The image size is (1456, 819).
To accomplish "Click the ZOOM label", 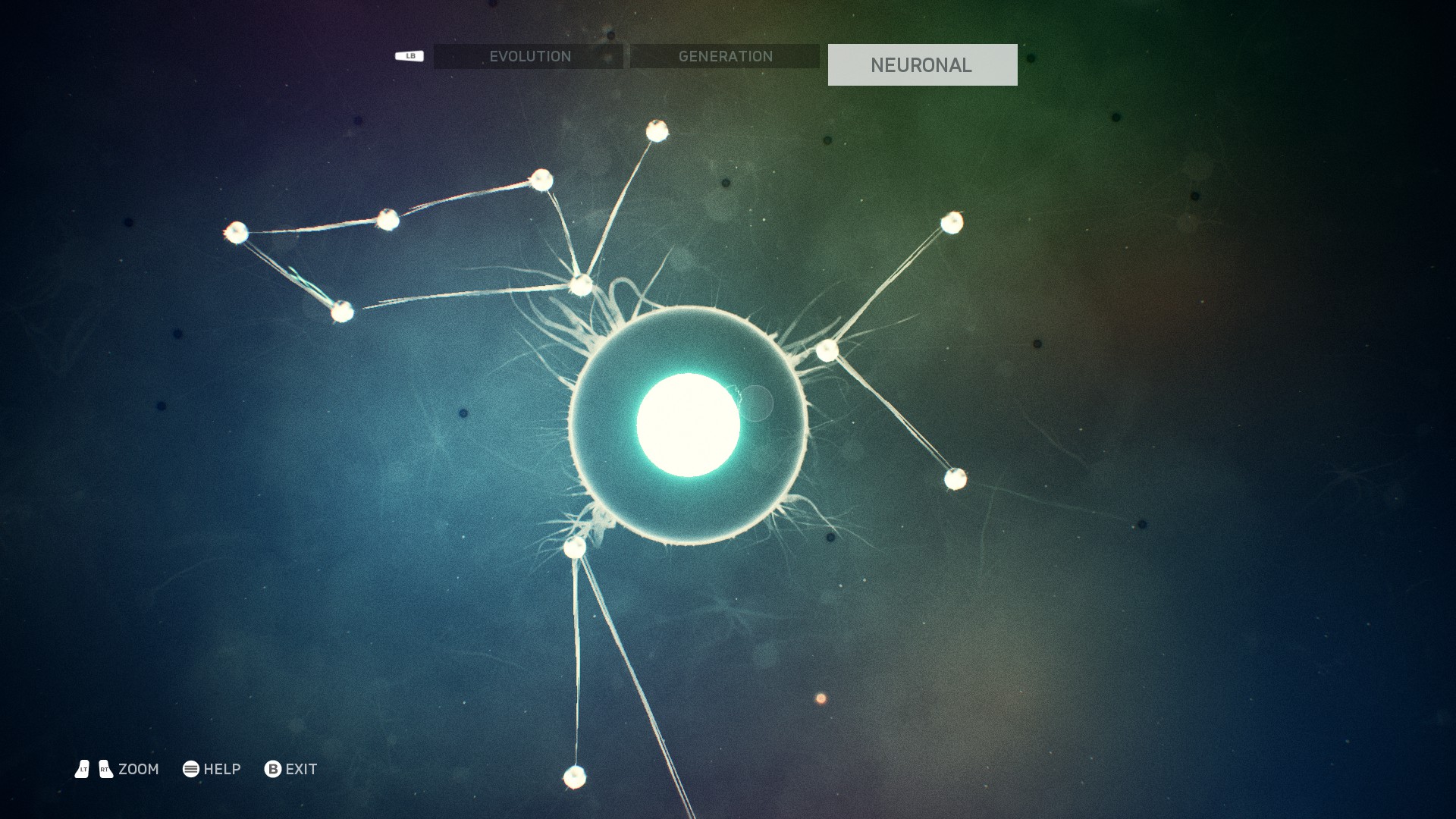I will tap(139, 769).
